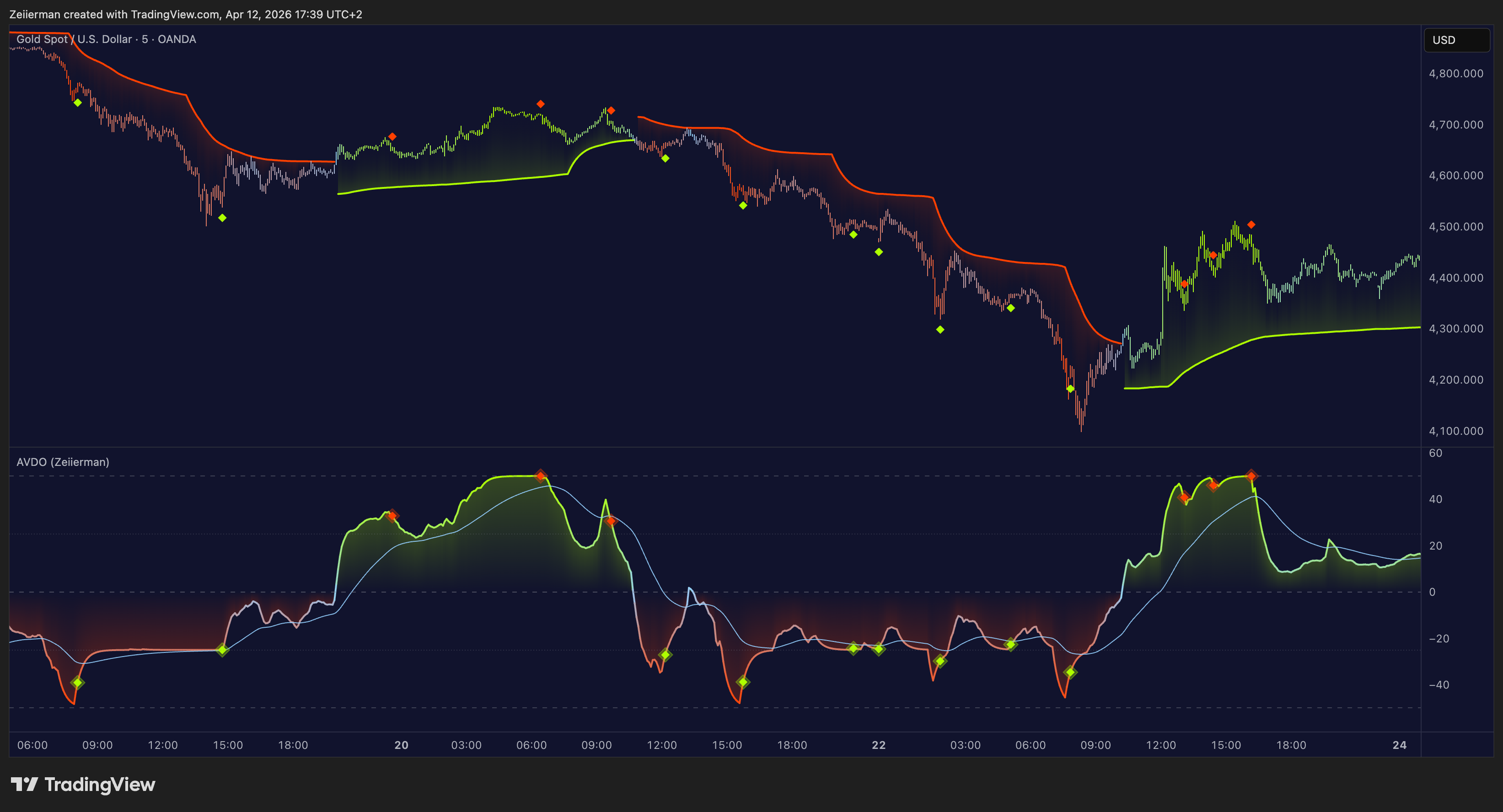Click the date label 22 on time axis

879,745
